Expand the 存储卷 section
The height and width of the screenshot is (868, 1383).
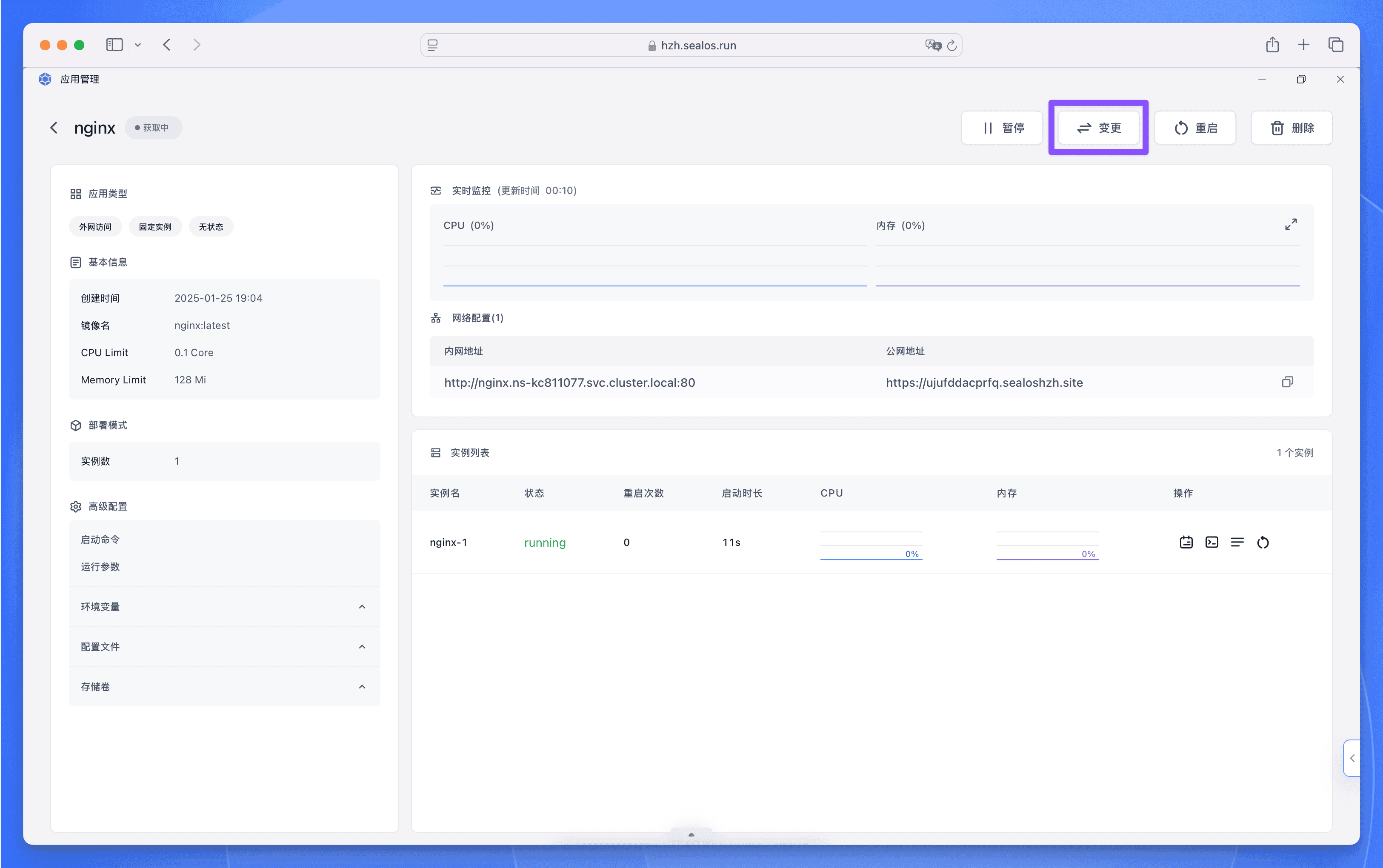click(225, 687)
